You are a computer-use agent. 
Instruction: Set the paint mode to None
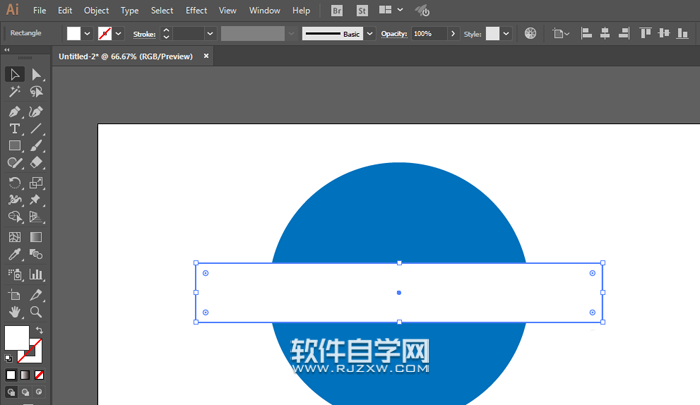39,375
